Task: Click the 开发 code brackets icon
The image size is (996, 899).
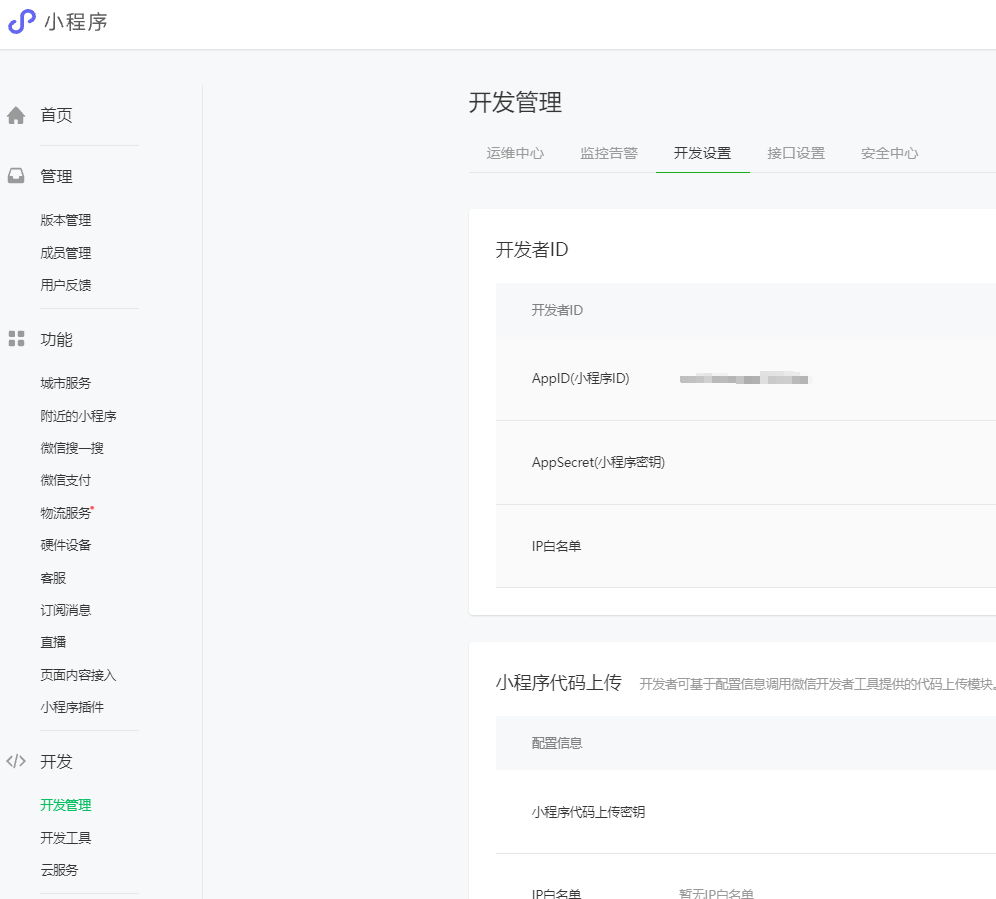Action: pyautogui.click(x=16, y=761)
